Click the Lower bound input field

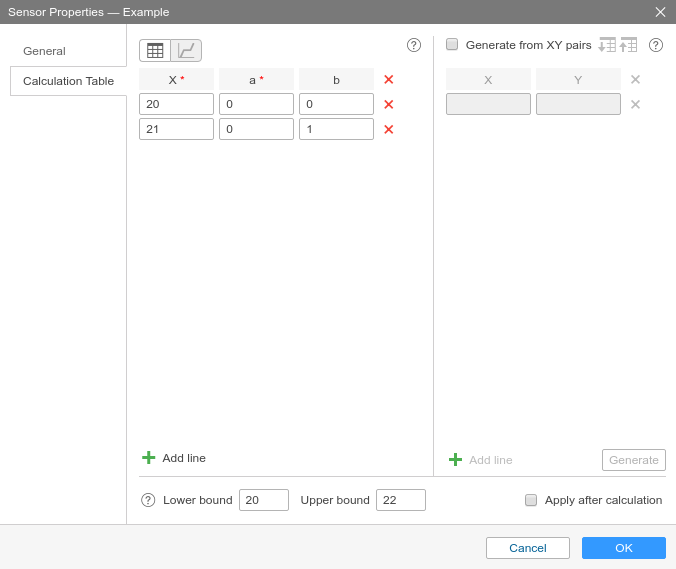pyautogui.click(x=264, y=500)
